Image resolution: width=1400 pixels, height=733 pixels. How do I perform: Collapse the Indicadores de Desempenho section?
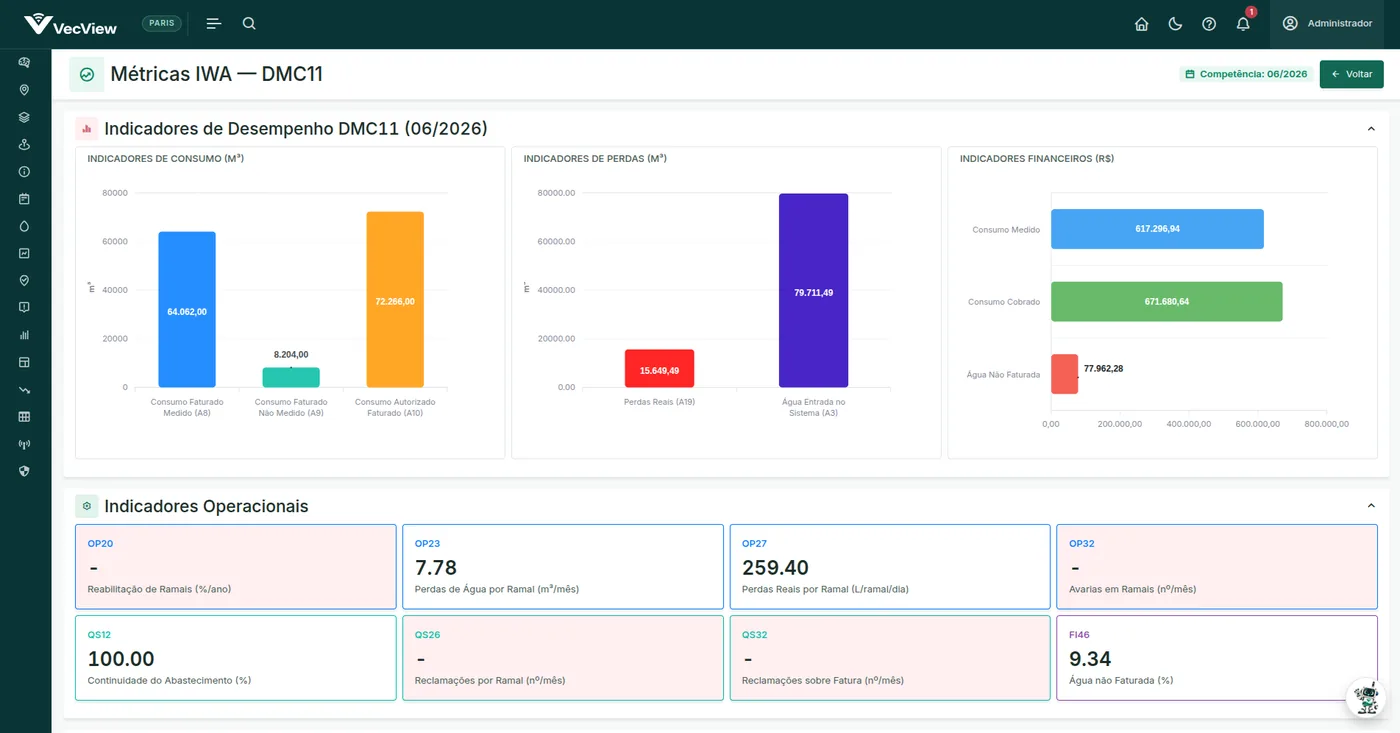(x=1371, y=129)
